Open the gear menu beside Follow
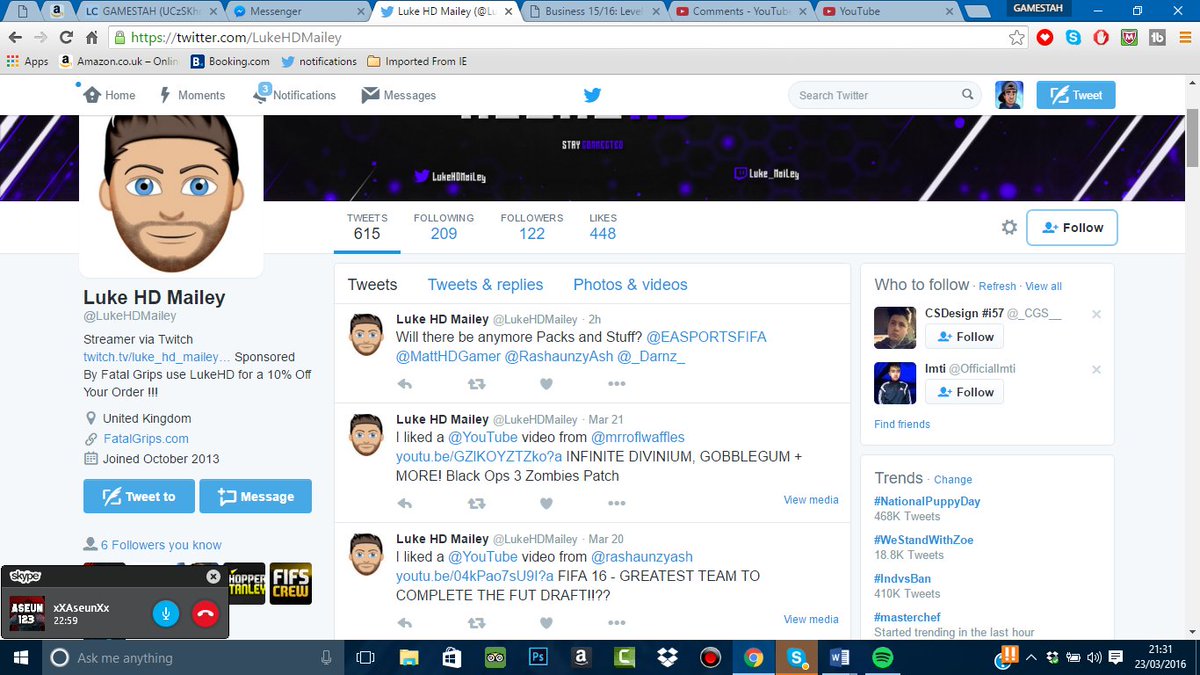1200x675 pixels. [1009, 228]
